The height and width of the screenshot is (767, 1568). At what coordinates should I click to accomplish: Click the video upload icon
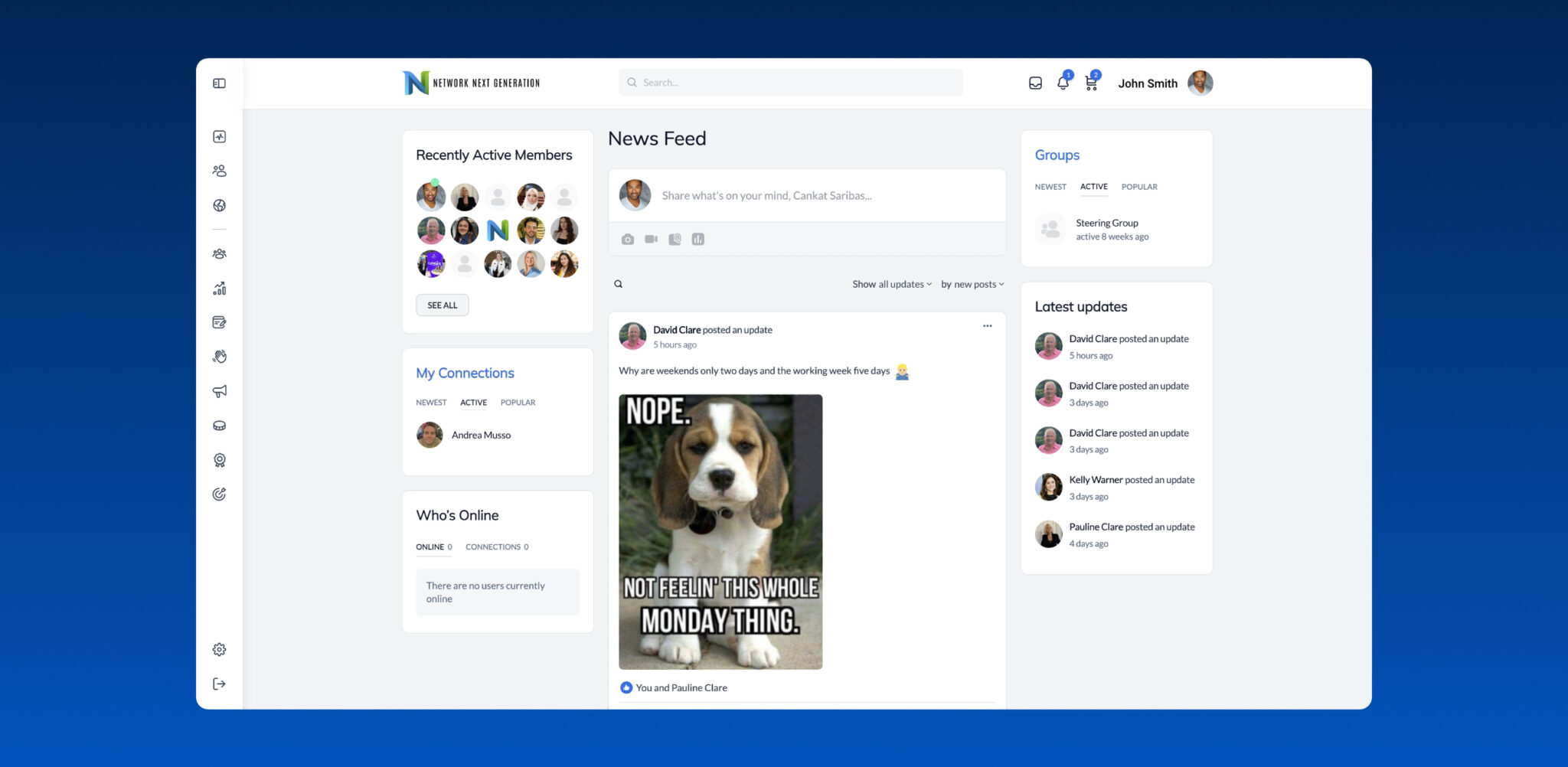651,240
